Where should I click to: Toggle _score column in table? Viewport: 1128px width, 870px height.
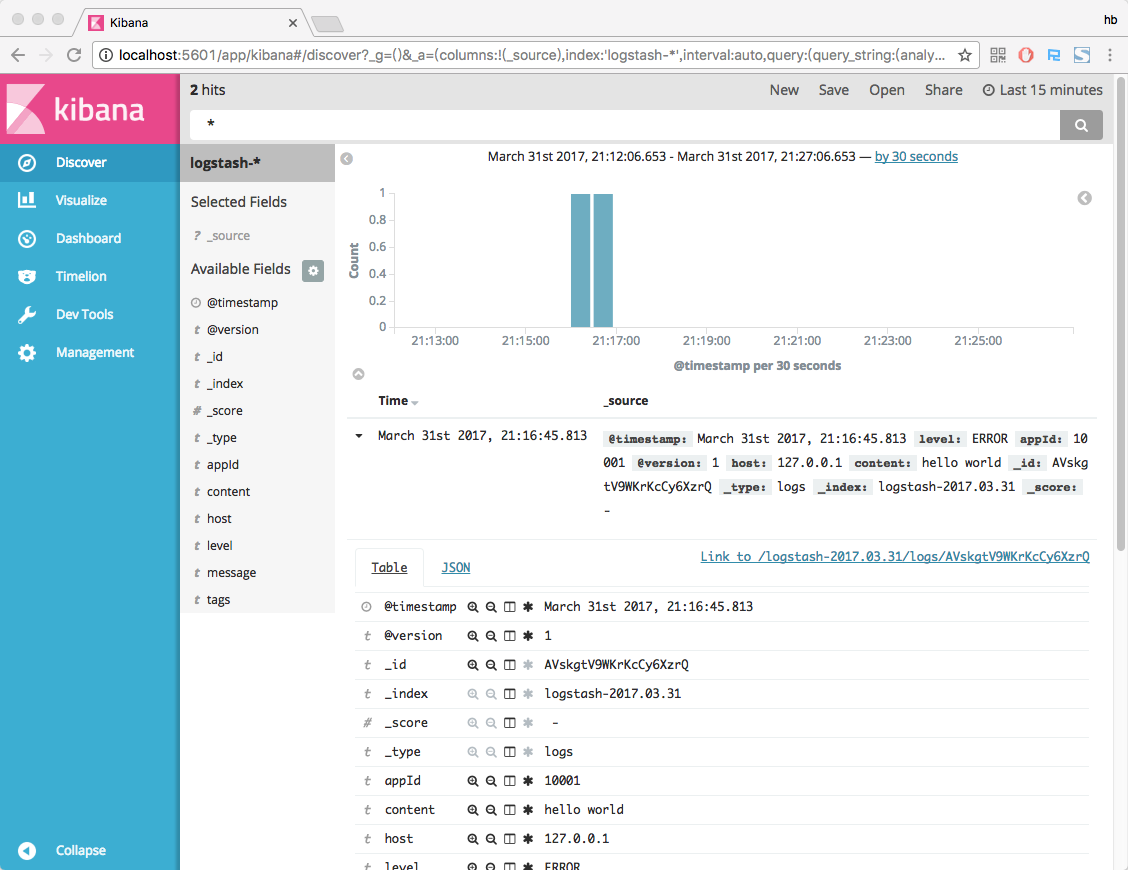pyautogui.click(x=509, y=722)
